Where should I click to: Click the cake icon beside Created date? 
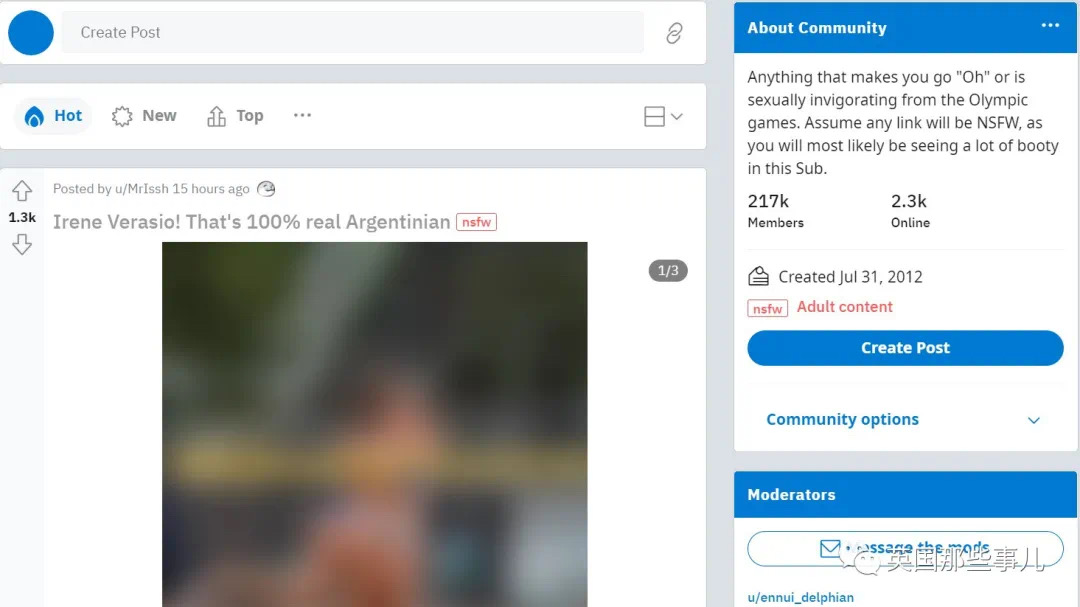(758, 276)
